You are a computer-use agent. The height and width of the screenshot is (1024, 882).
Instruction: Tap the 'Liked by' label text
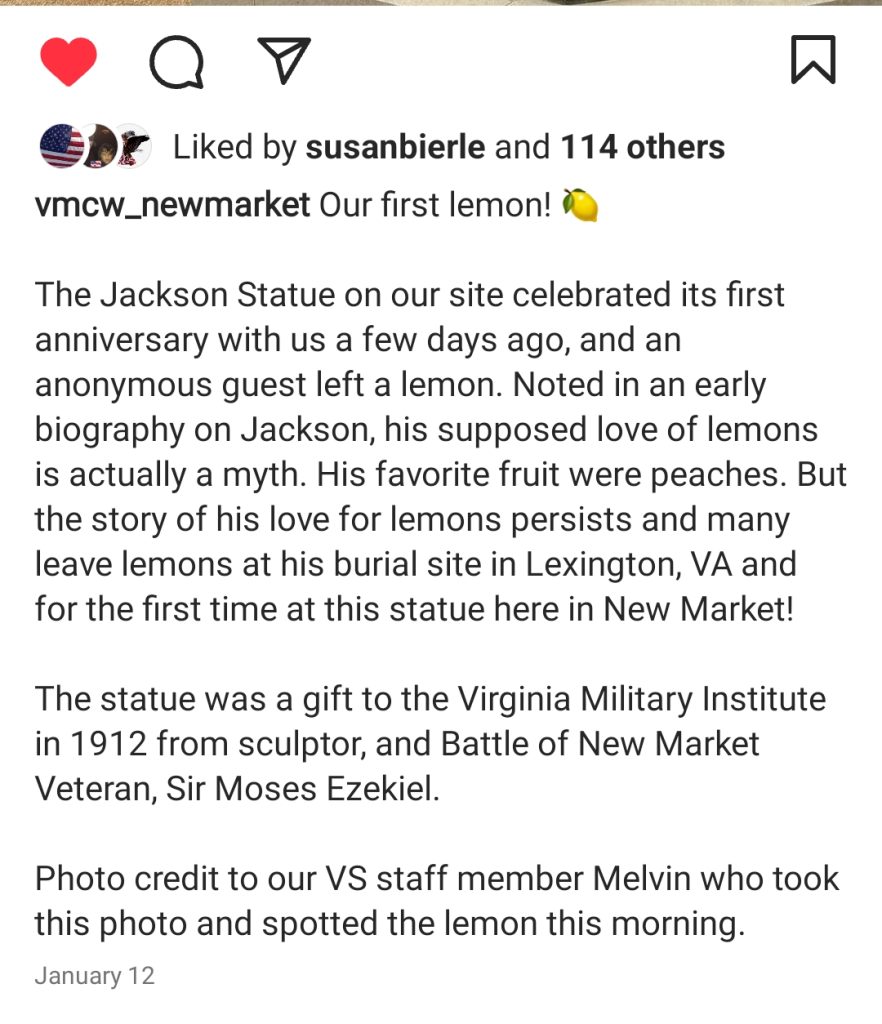pyautogui.click(x=235, y=147)
